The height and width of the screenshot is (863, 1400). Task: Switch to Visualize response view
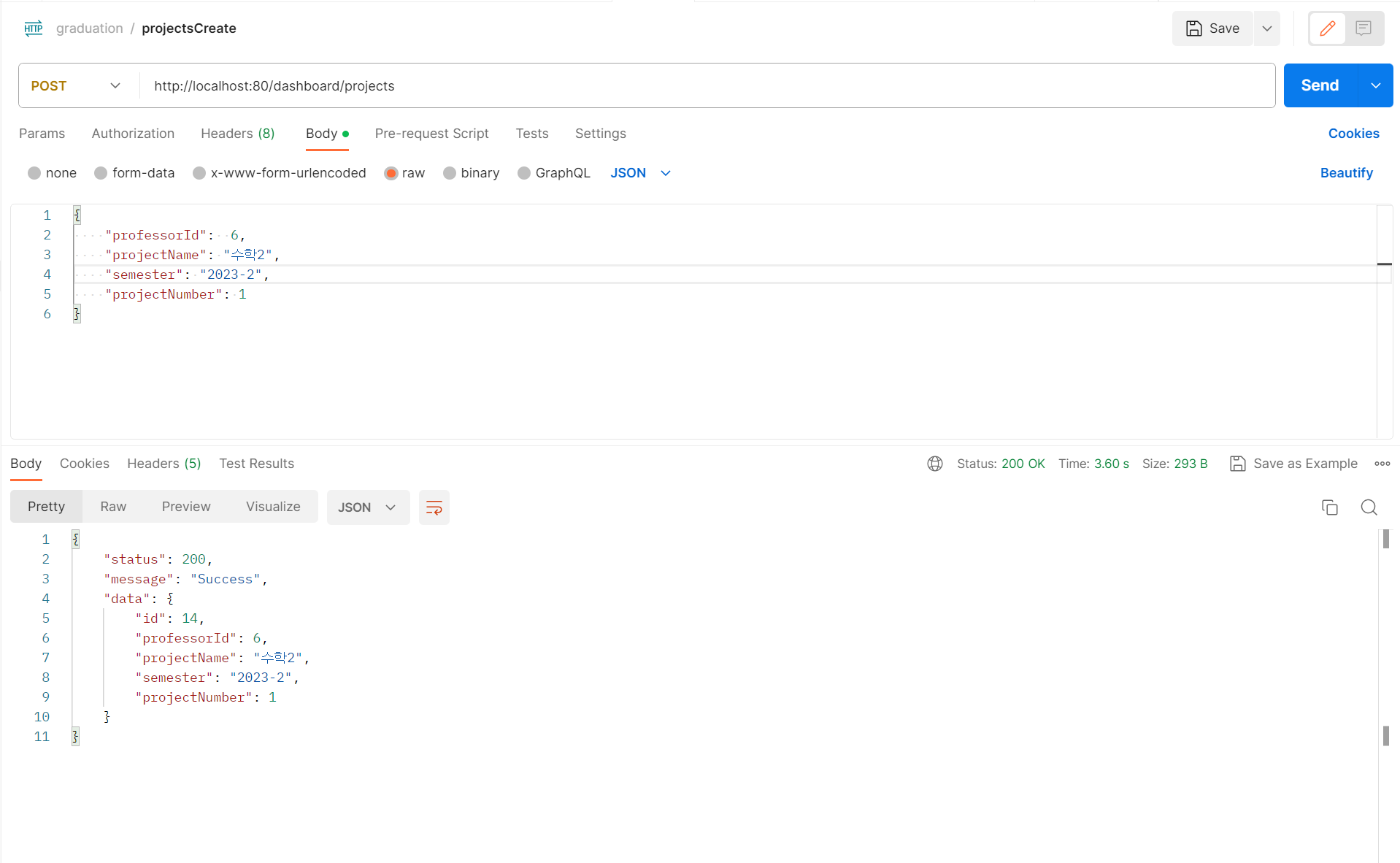coord(273,507)
